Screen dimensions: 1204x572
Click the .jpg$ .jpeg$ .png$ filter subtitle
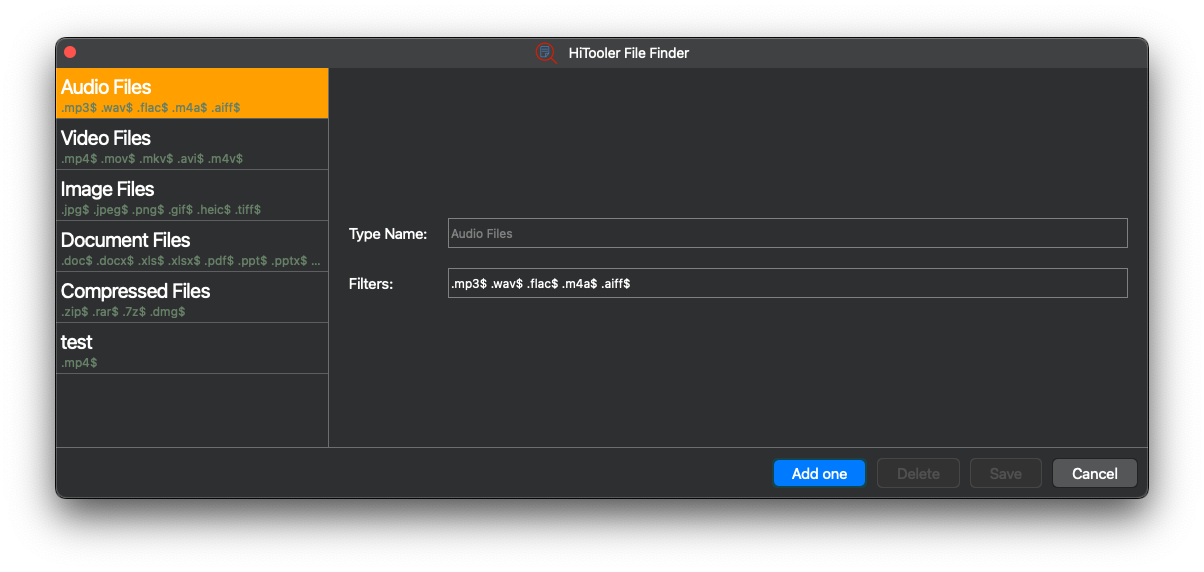[x=160, y=210]
